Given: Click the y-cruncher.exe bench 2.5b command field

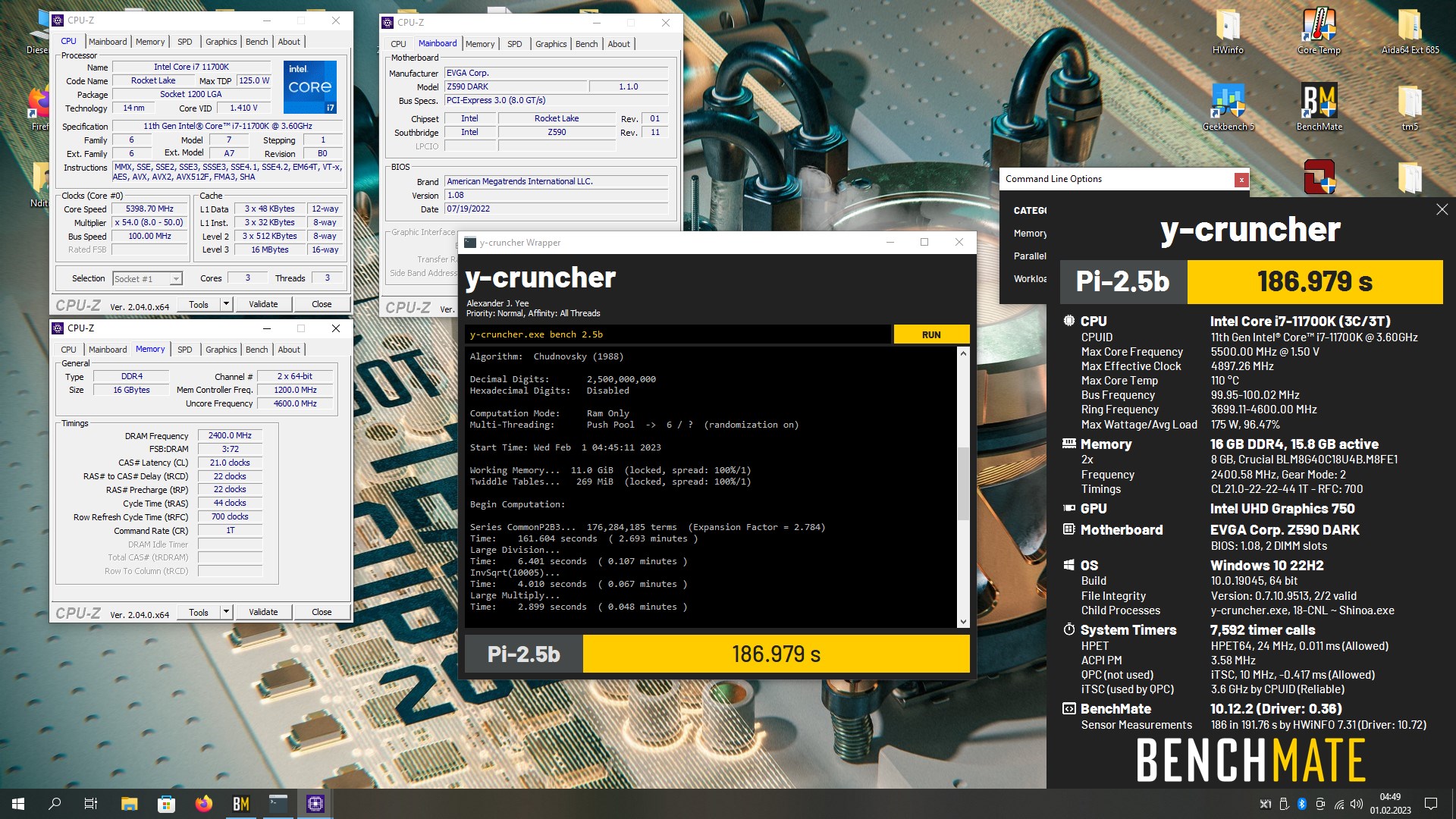Looking at the screenshot, I should pyautogui.click(x=678, y=334).
